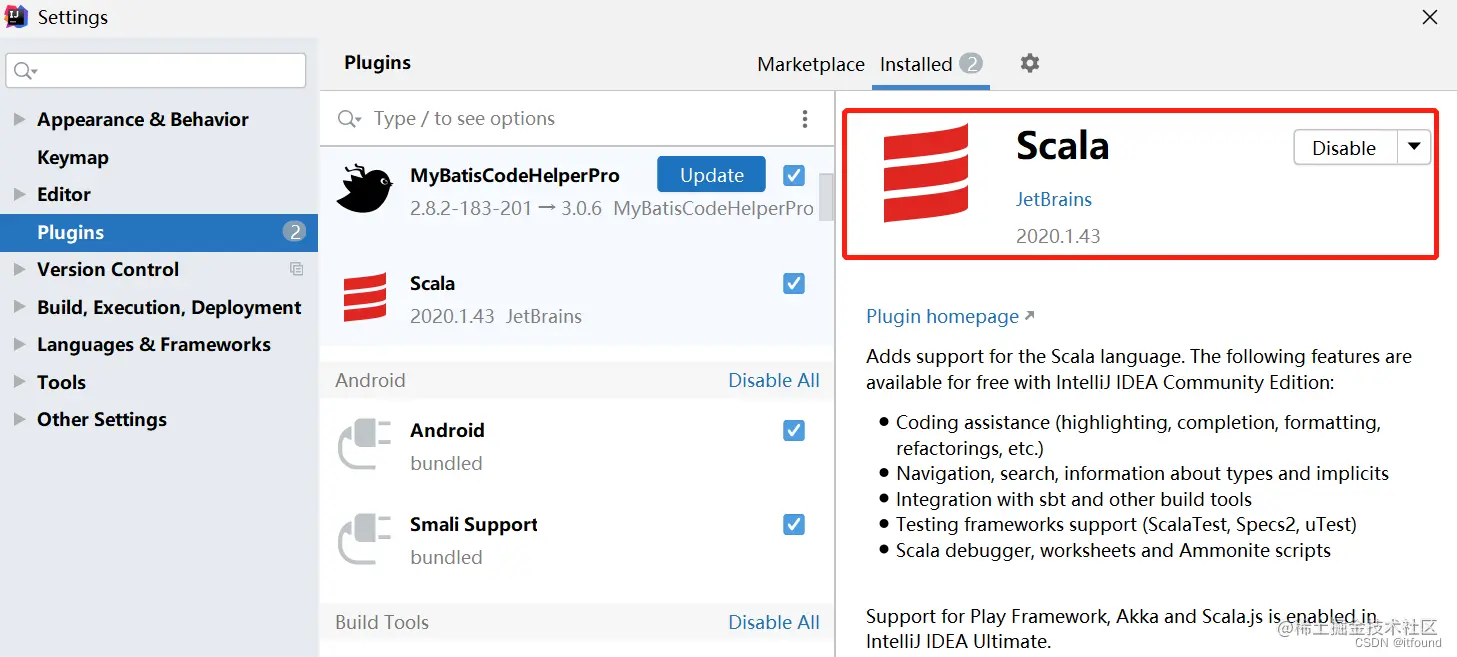Click the Disable button for Scala
The height and width of the screenshot is (657, 1457).
pyautogui.click(x=1344, y=148)
